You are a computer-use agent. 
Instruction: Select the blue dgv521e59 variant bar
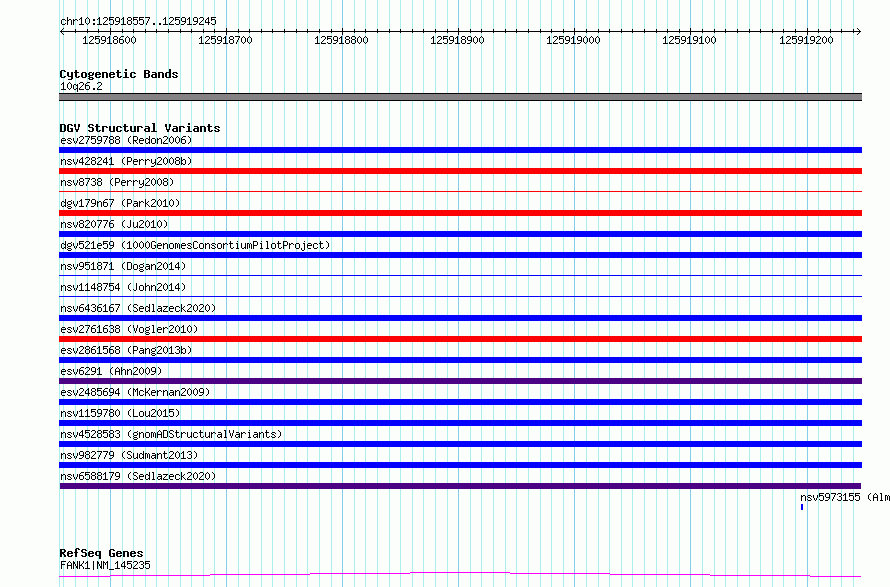click(460, 255)
